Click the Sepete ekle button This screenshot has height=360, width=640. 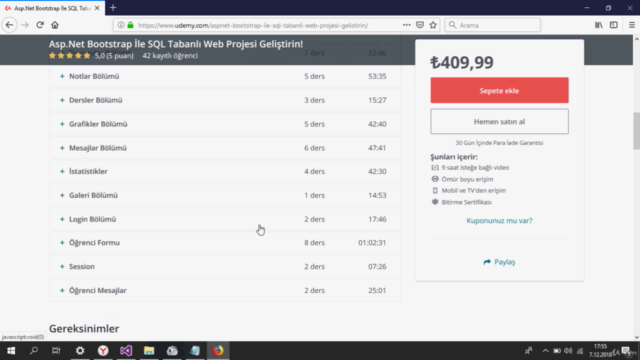coord(499,90)
